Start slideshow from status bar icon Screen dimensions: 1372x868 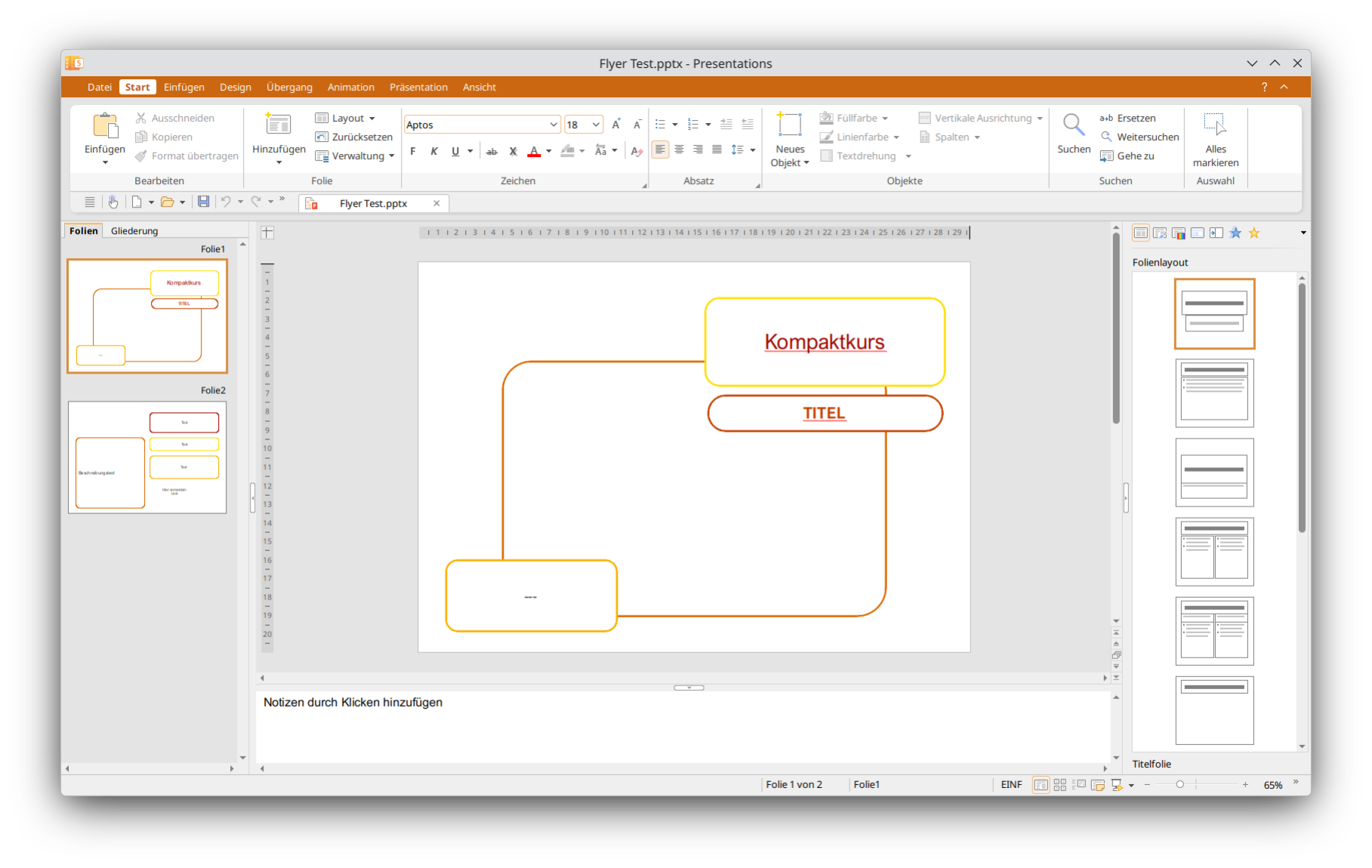coord(1117,785)
